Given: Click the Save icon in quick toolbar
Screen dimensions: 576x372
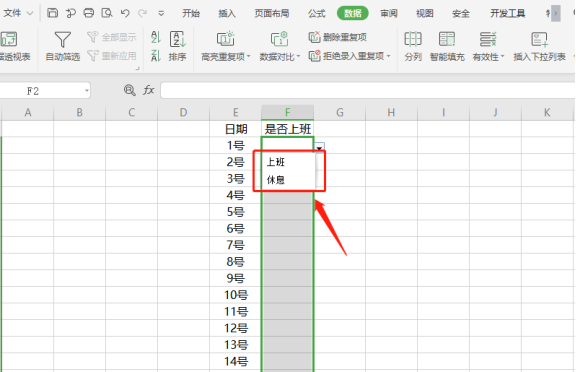Looking at the screenshot, I should click(x=53, y=13).
